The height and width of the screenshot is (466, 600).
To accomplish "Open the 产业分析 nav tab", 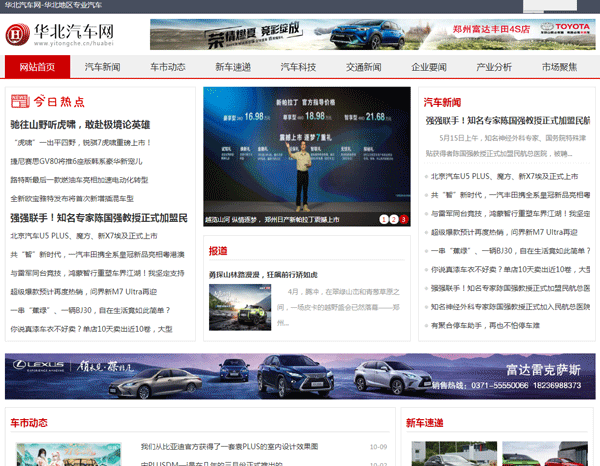I will pos(494,67).
